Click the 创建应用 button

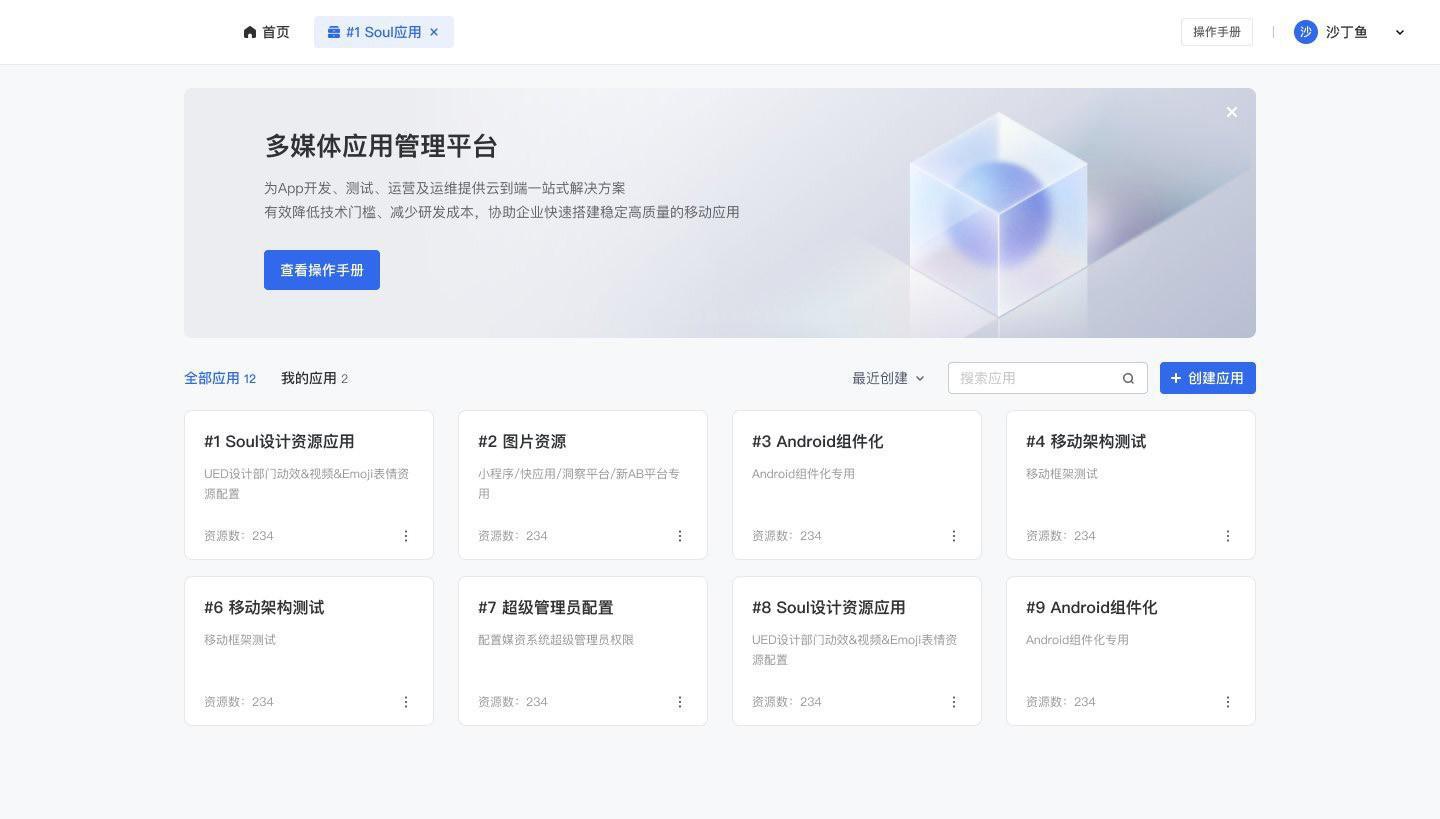click(x=1208, y=378)
